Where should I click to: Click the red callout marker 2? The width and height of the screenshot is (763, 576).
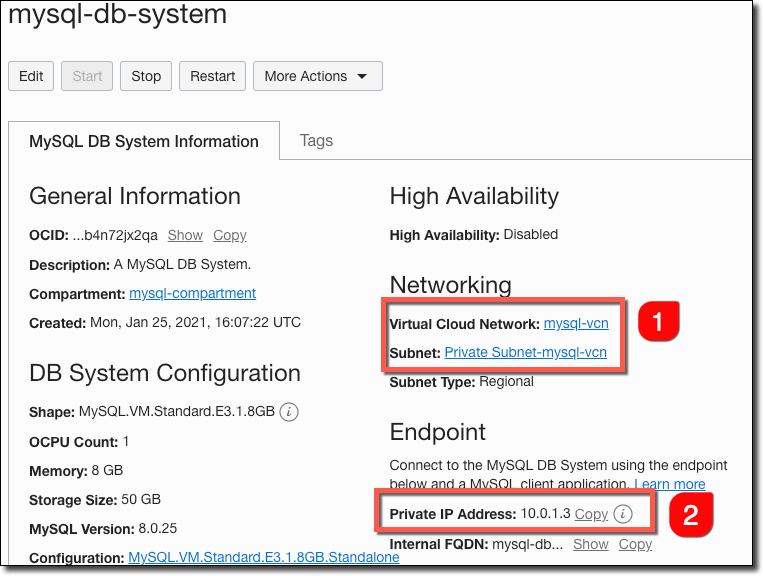pos(690,514)
